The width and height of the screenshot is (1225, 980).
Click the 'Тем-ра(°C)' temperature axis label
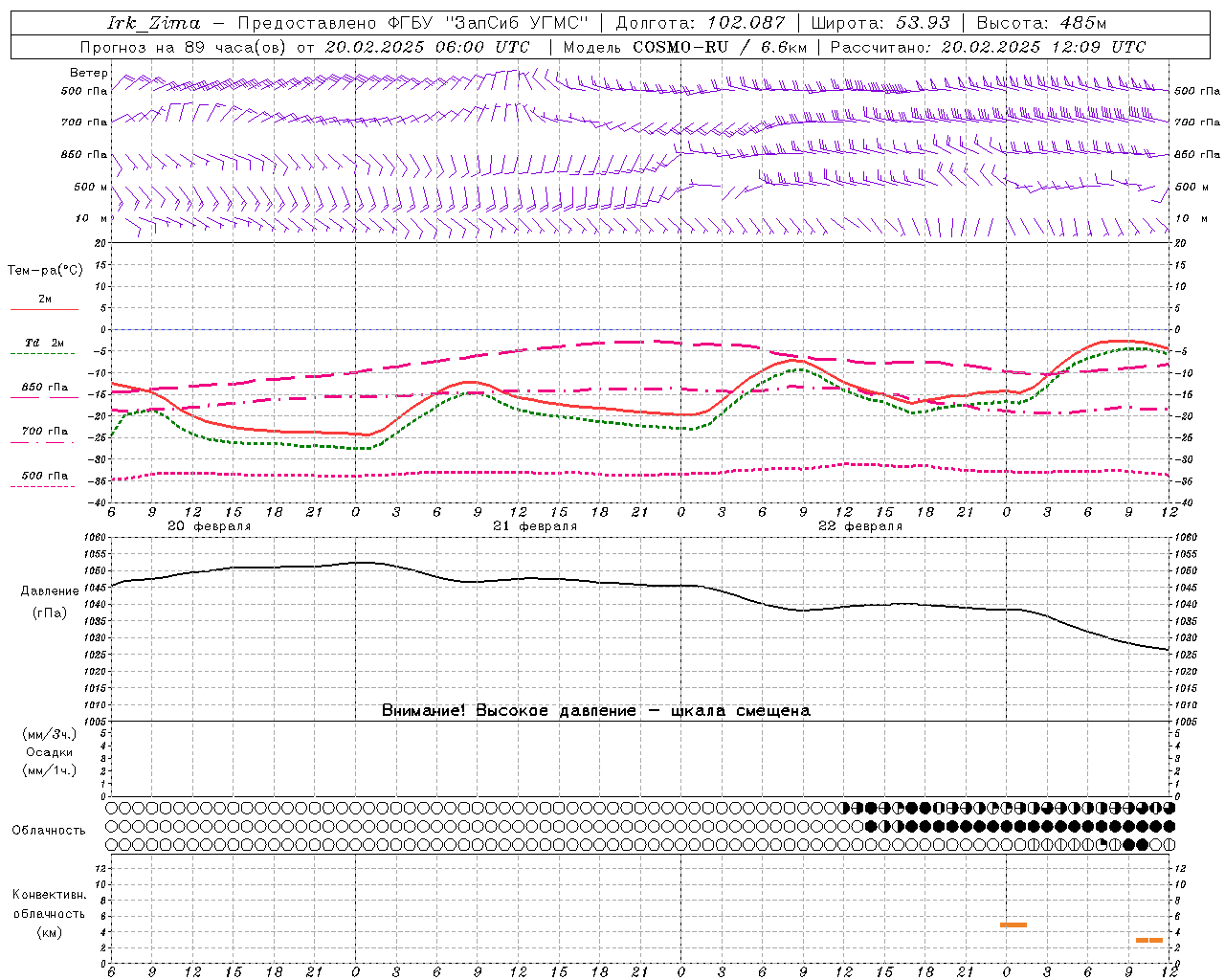click(45, 271)
